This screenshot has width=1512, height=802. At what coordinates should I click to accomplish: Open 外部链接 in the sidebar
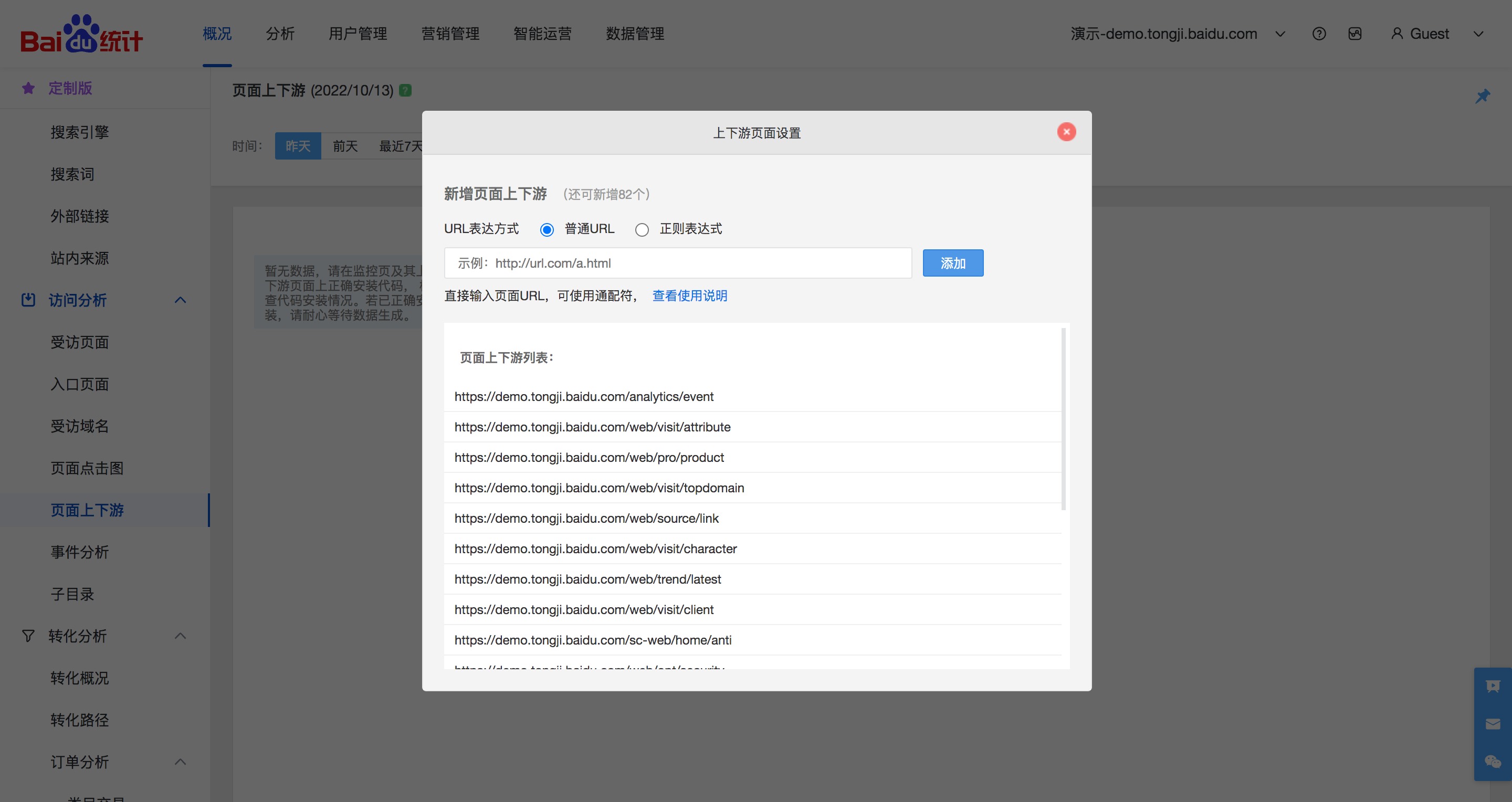[x=80, y=216]
